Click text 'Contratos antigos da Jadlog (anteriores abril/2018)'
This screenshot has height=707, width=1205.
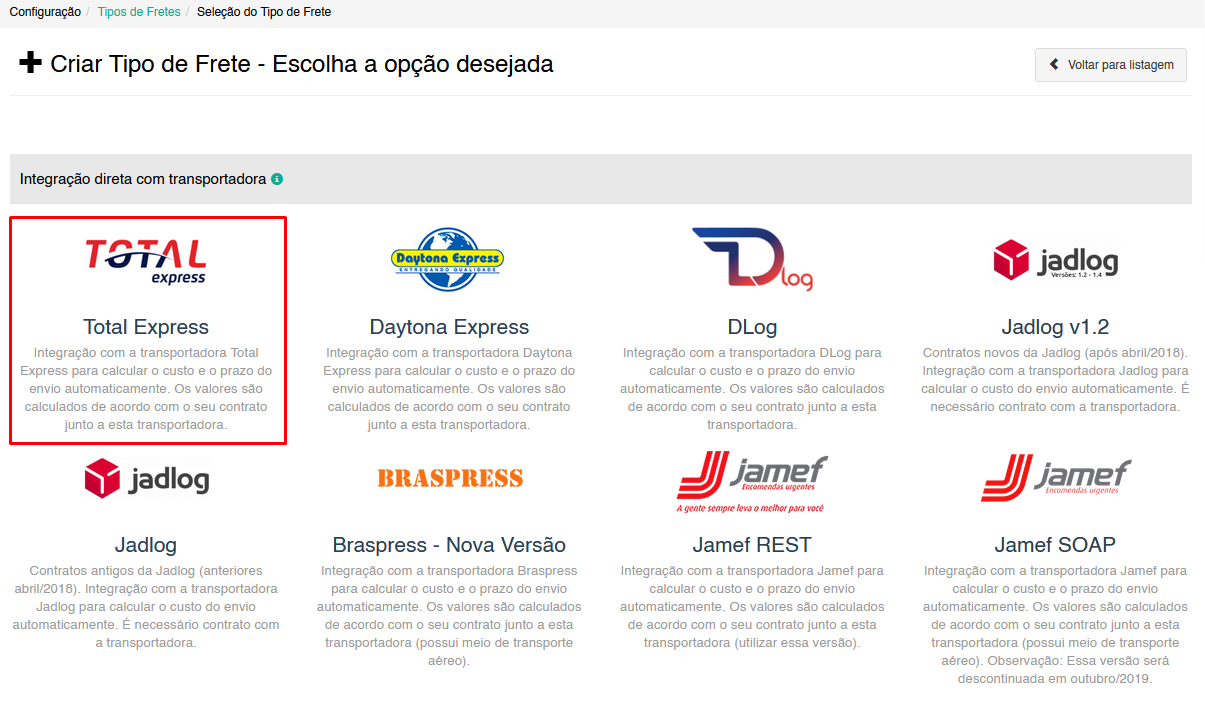146,580
